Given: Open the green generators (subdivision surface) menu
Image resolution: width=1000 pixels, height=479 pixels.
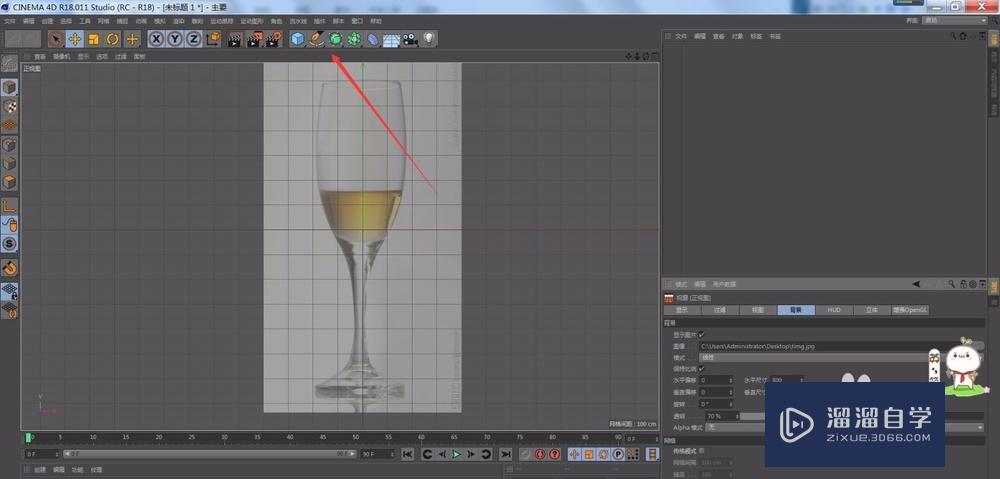Looking at the screenshot, I should coord(335,39).
